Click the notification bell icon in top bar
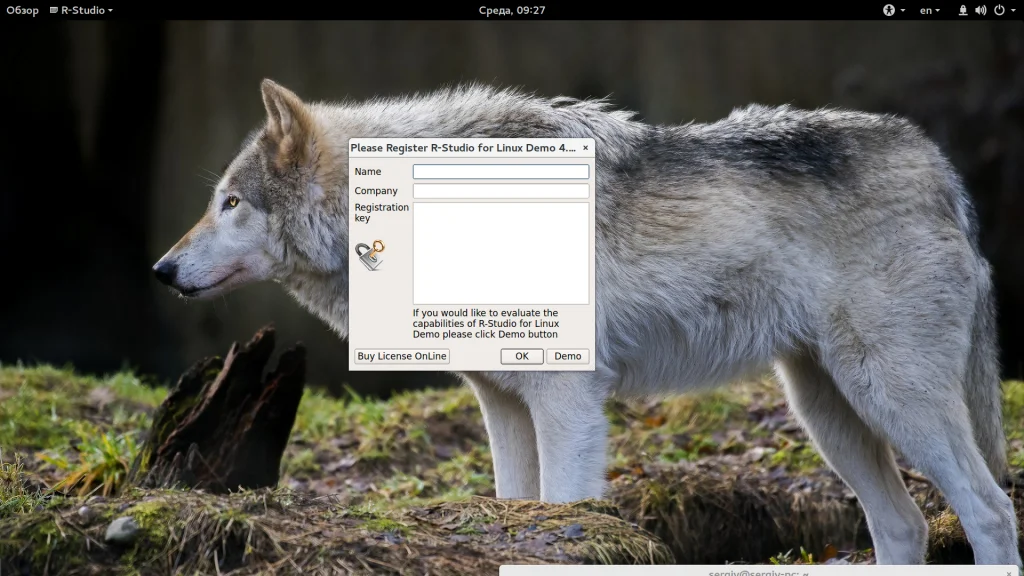This screenshot has width=1024, height=576. pyautogui.click(x=963, y=10)
